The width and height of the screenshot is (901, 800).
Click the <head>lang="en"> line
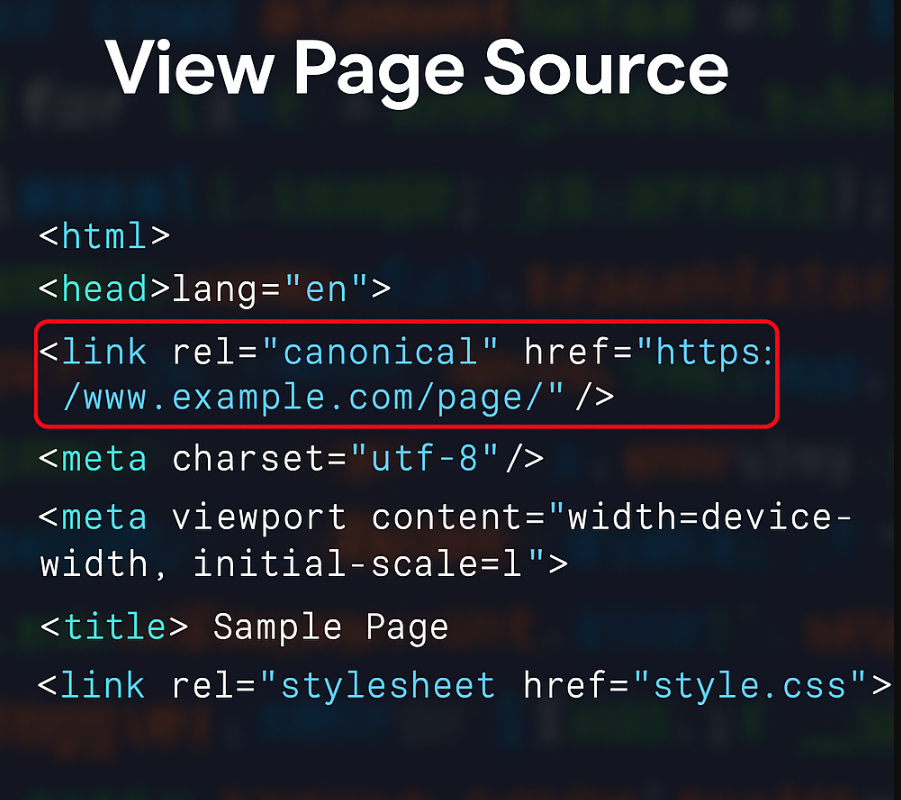[x=214, y=289]
